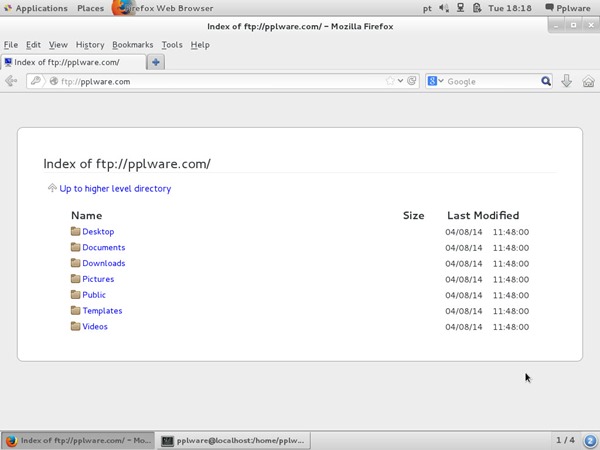Screen dimensions: 600x450
Task: Click the Downloads folder icon
Action: tap(75, 263)
